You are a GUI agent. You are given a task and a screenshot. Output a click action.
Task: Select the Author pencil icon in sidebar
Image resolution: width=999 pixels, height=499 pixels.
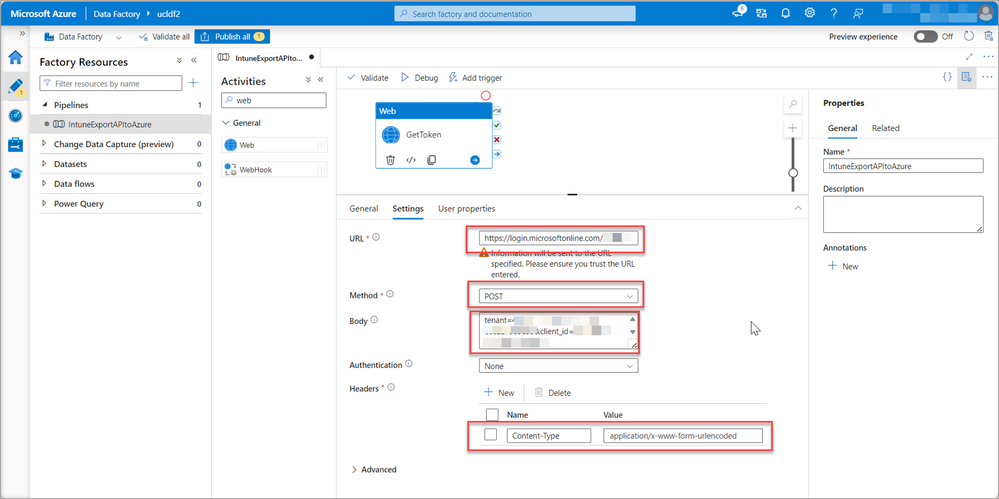coord(15,86)
